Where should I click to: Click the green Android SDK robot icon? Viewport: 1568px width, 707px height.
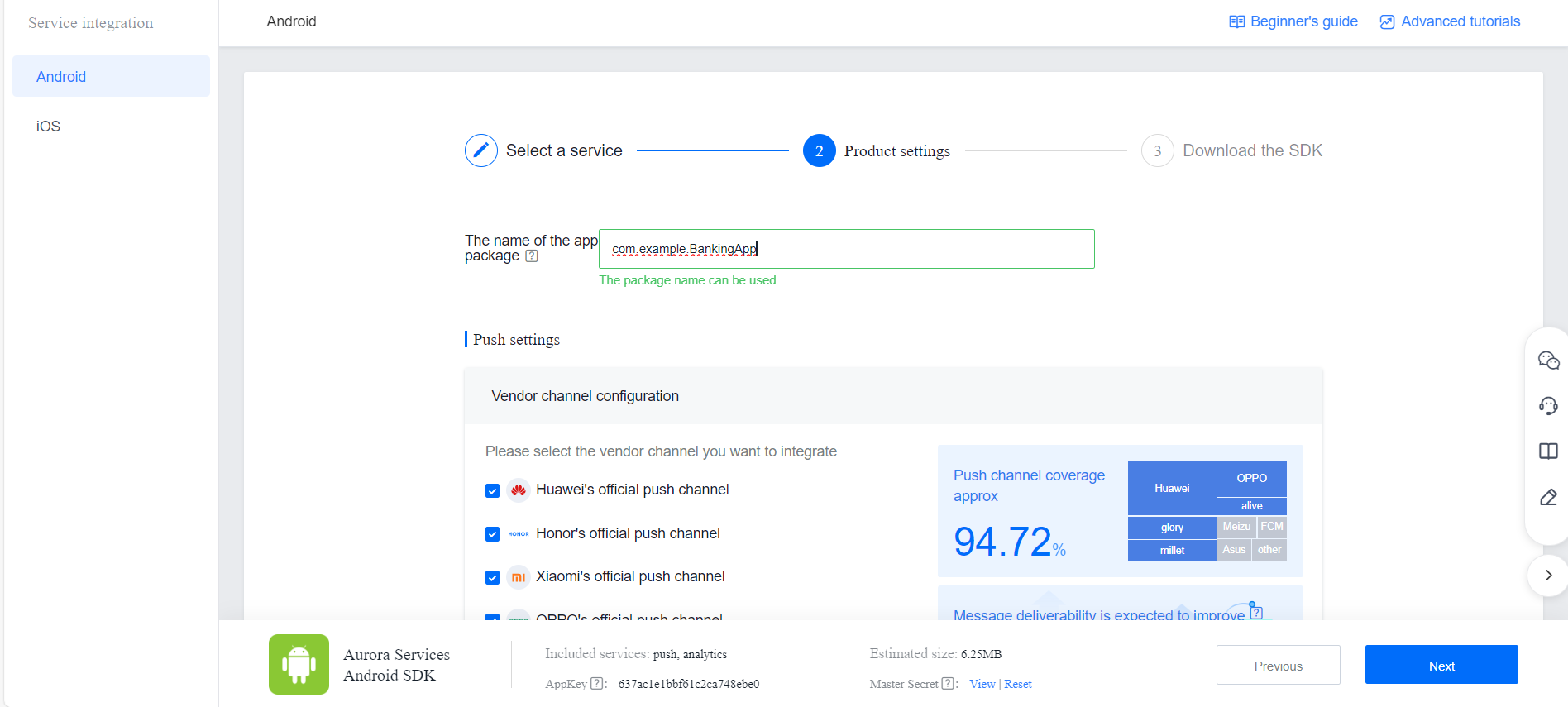[299, 664]
